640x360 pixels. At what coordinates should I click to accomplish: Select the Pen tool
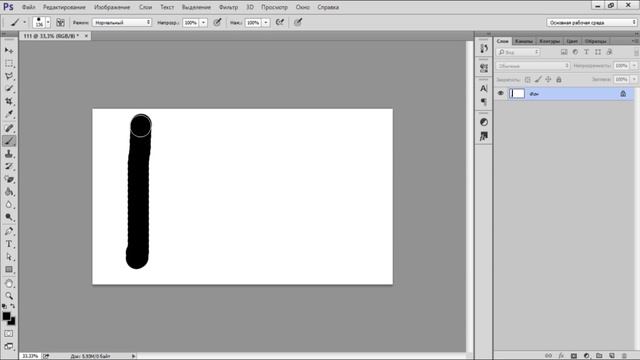(9, 231)
